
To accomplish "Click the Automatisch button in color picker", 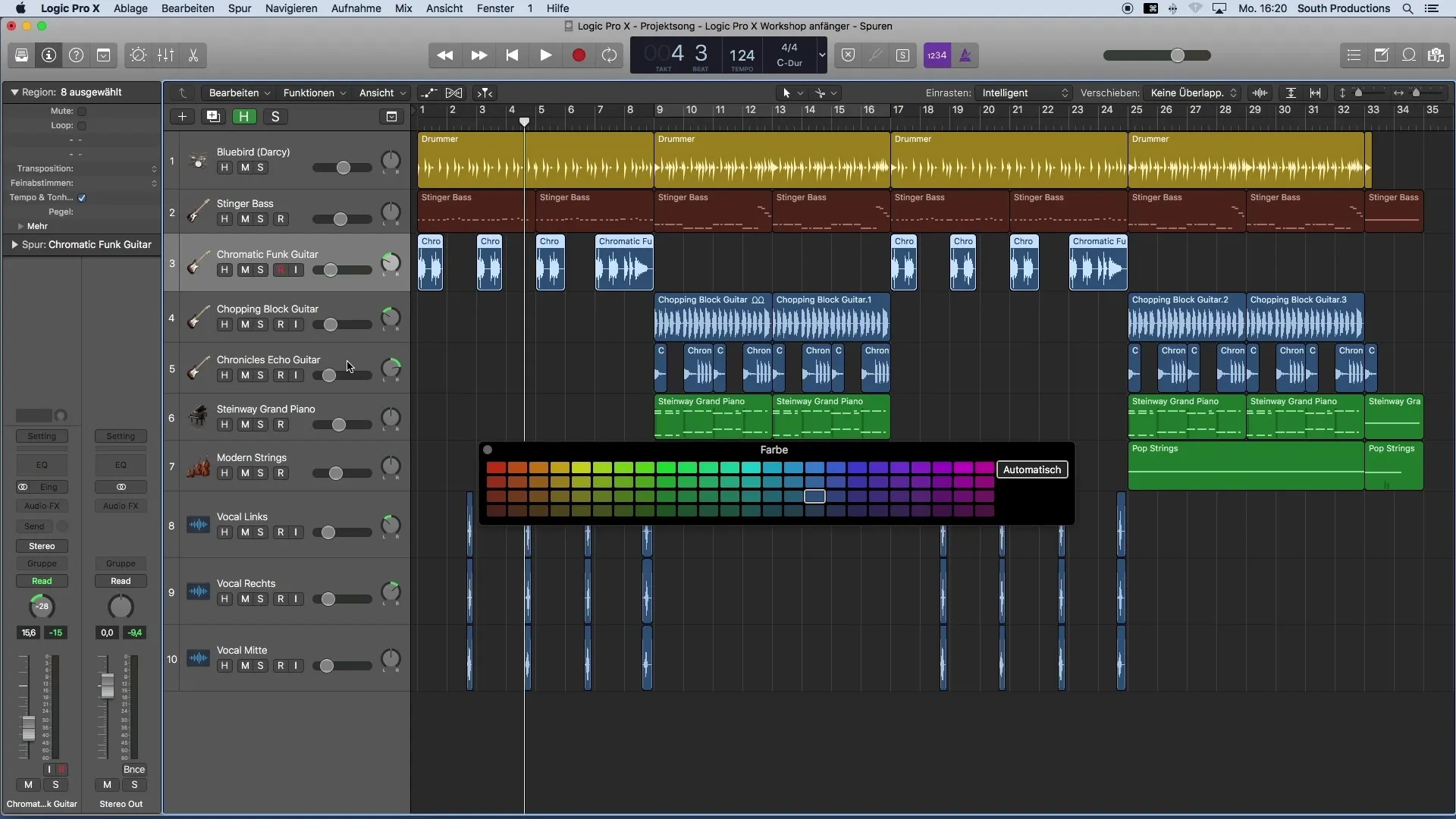I will click(x=1031, y=469).
